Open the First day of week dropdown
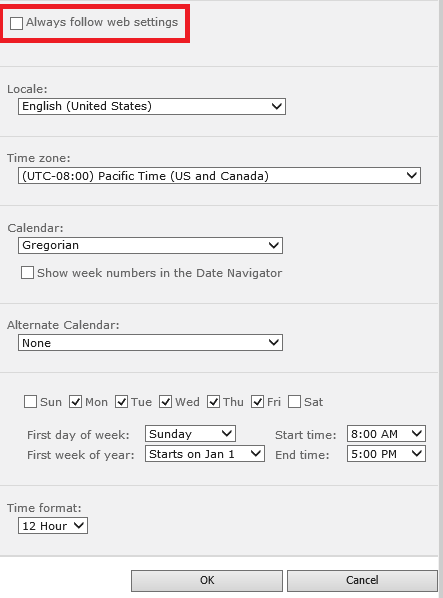 [x=190, y=434]
